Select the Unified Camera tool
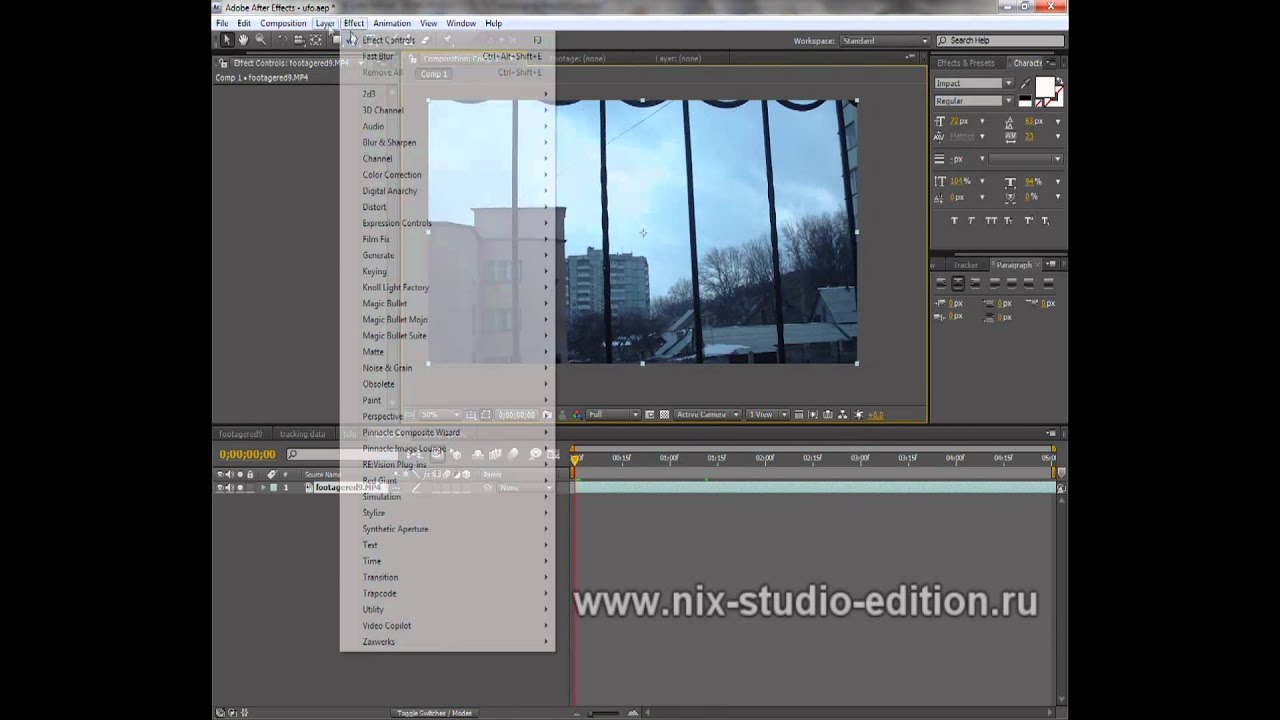 pos(299,40)
